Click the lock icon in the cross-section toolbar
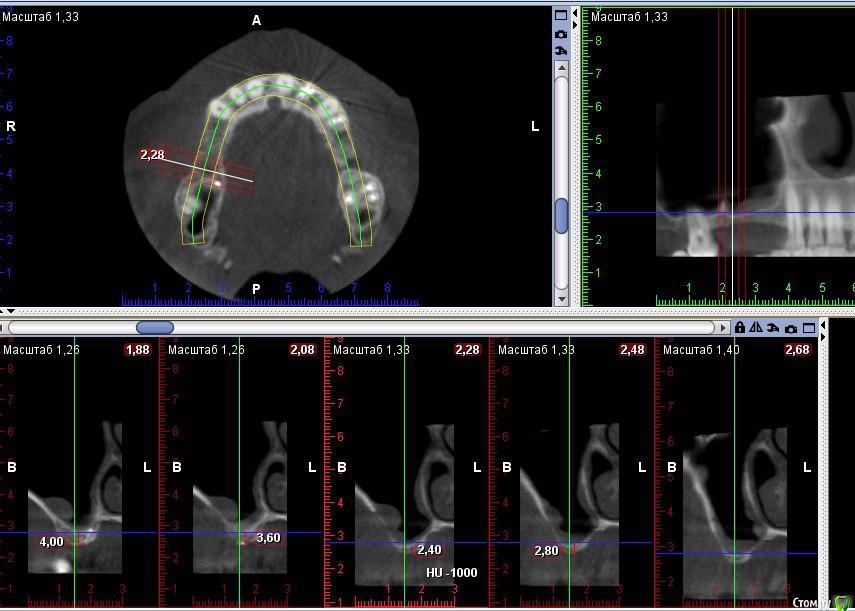The height and width of the screenshot is (611, 855). click(740, 328)
